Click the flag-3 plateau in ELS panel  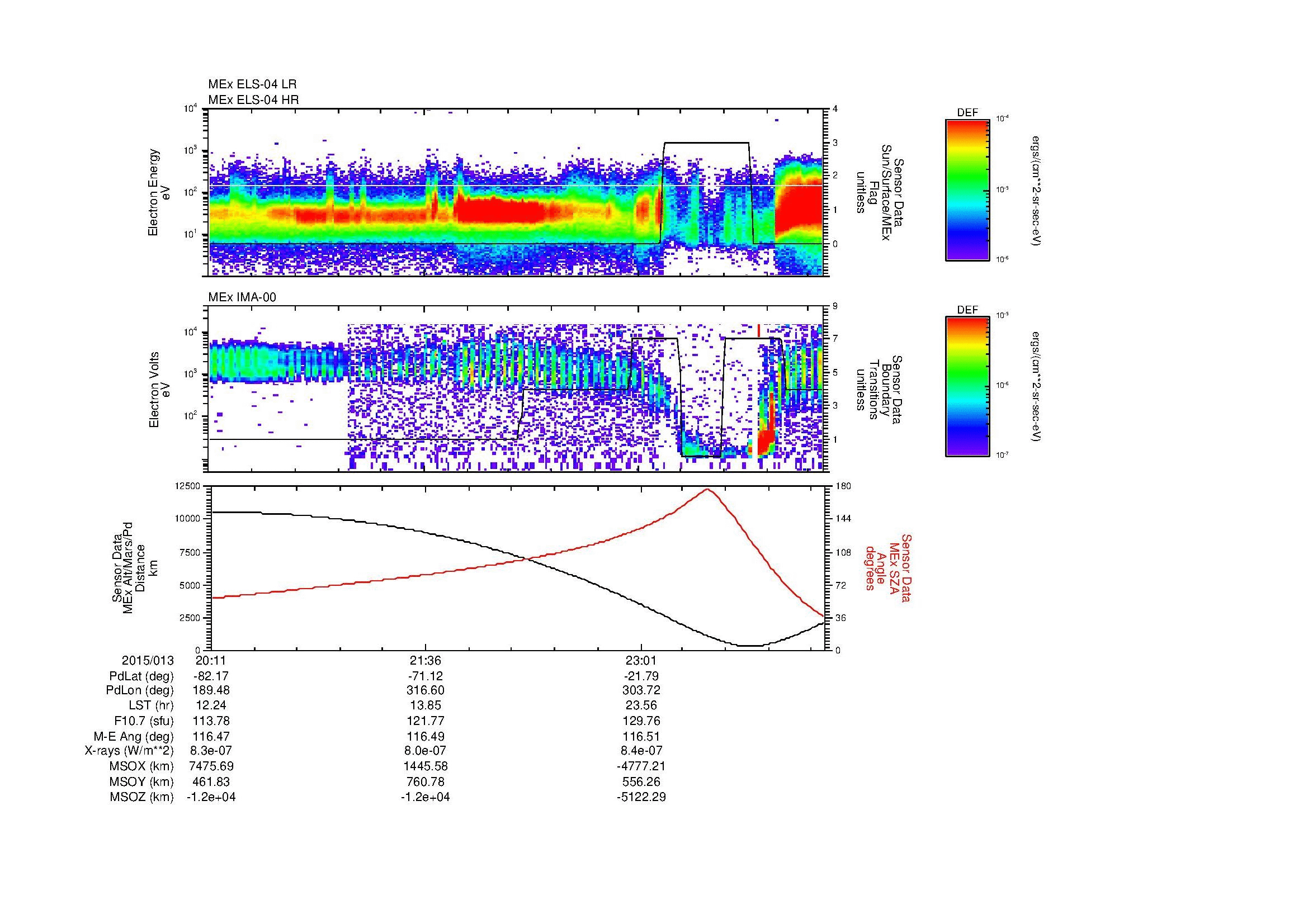tap(706, 143)
